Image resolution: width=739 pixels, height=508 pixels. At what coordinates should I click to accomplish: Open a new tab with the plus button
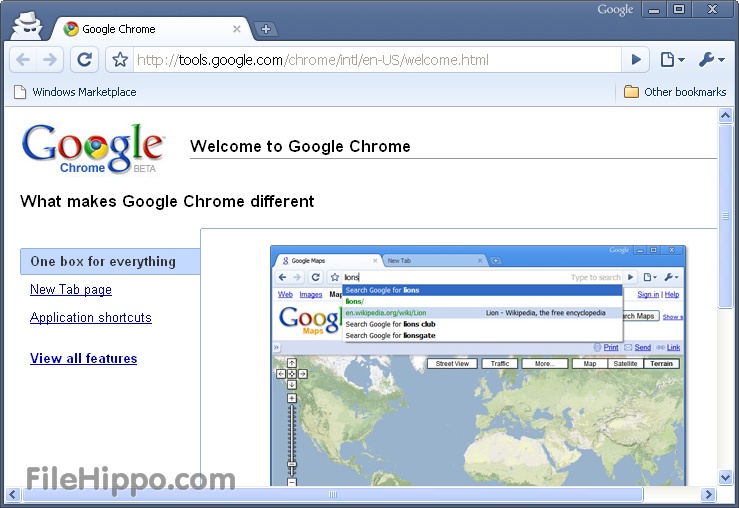coord(266,29)
